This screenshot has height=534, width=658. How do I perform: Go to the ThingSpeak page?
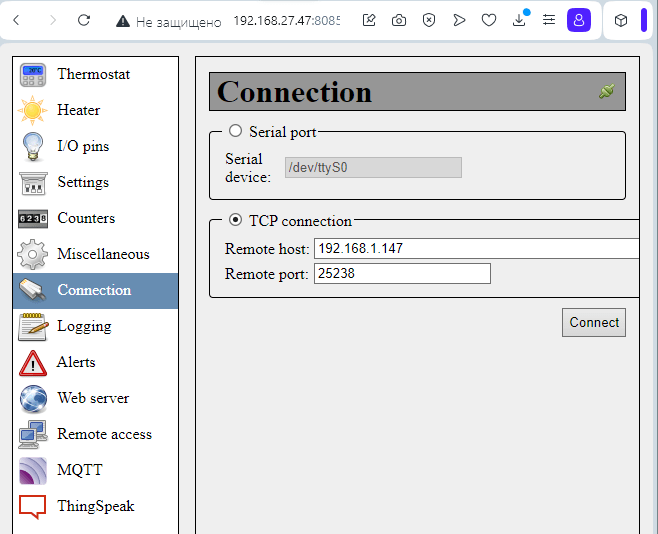tap(95, 506)
